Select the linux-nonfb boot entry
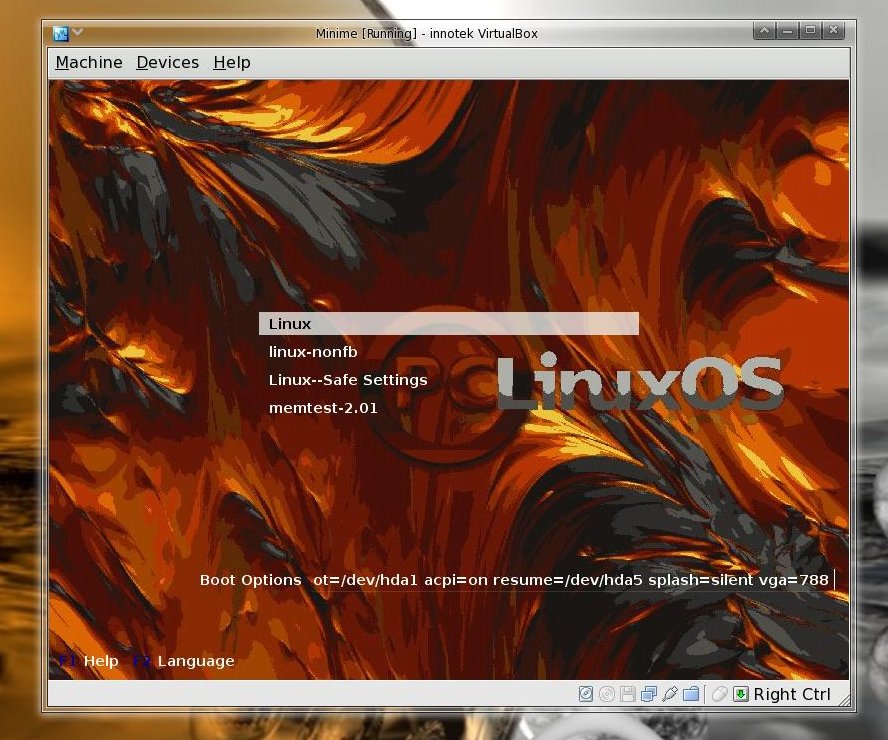The width and height of the screenshot is (888, 740). pos(313,352)
